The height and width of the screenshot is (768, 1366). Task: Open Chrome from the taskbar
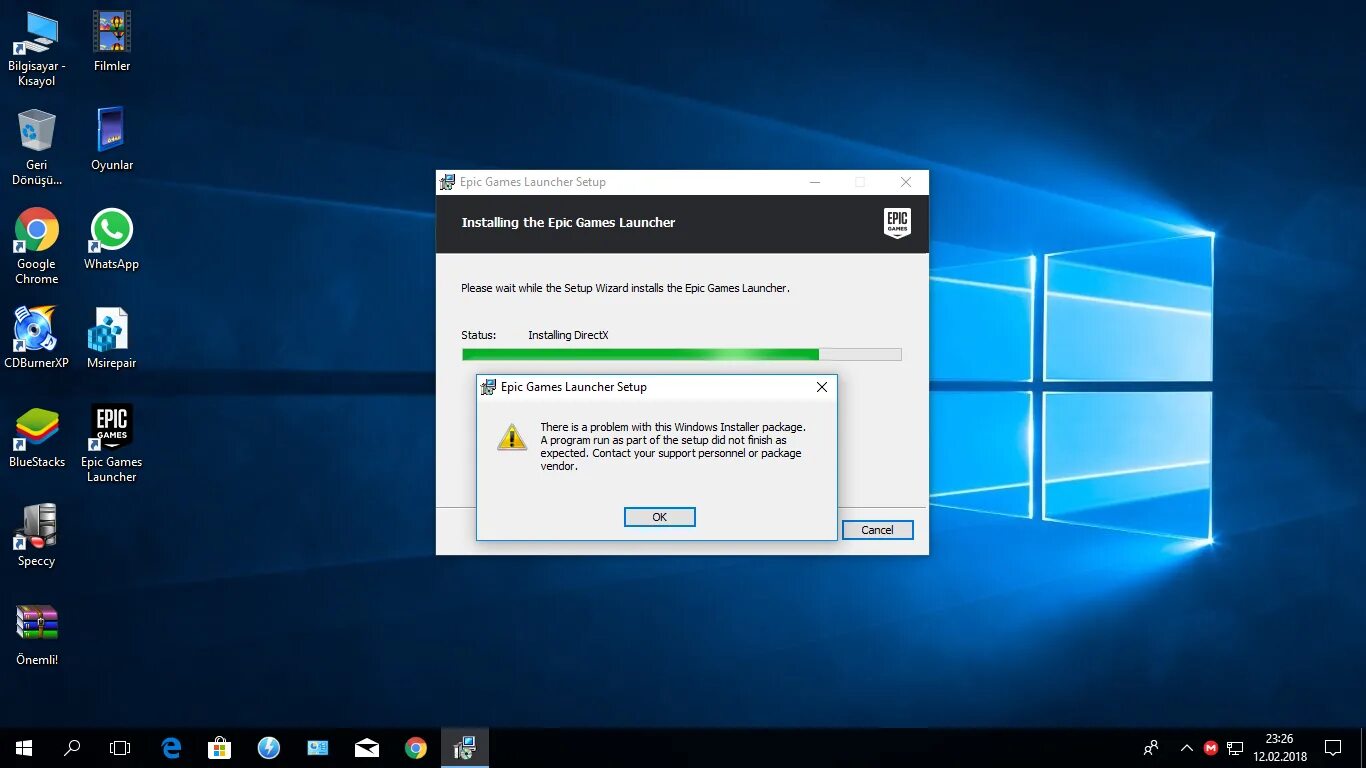(416, 748)
